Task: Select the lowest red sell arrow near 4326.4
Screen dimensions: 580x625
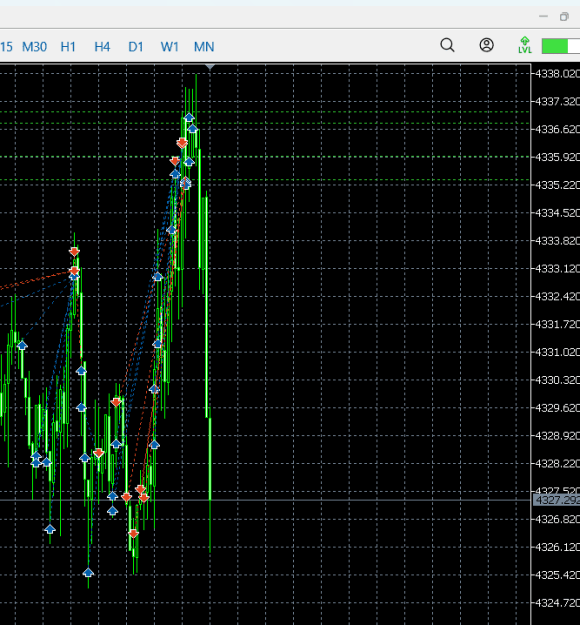Action: click(134, 534)
